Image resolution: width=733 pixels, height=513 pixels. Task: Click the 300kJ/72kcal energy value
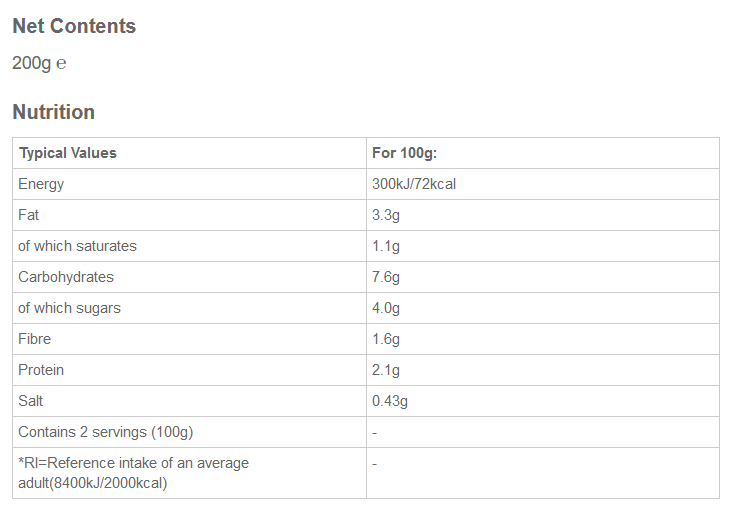(414, 184)
